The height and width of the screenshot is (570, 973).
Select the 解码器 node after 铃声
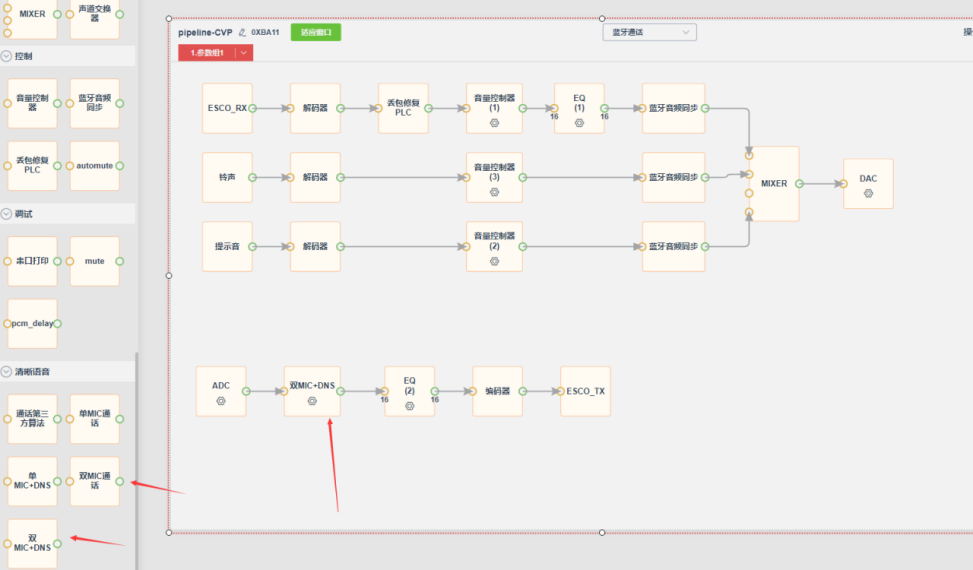click(x=315, y=177)
